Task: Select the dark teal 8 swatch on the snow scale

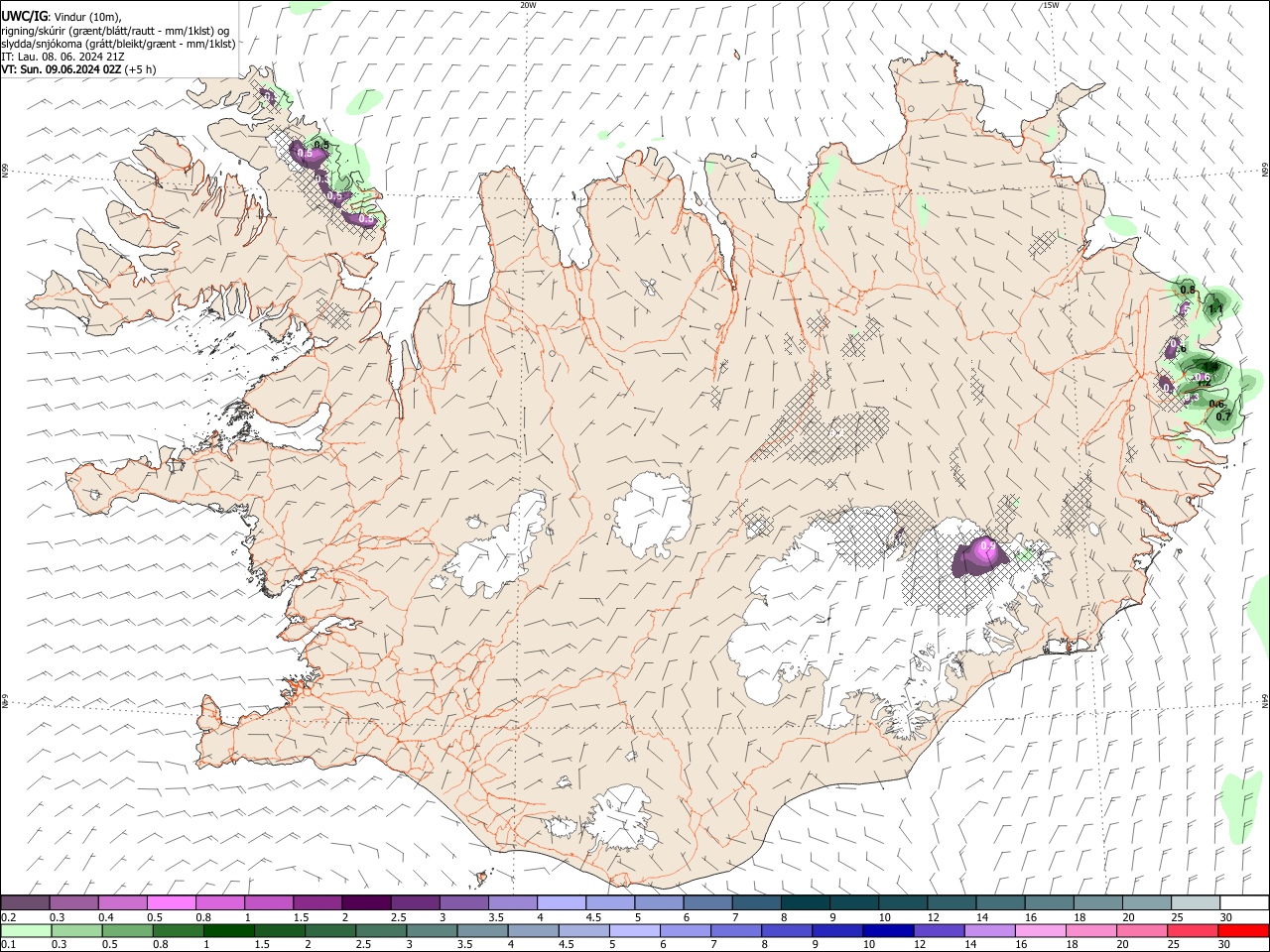Action: [806, 902]
